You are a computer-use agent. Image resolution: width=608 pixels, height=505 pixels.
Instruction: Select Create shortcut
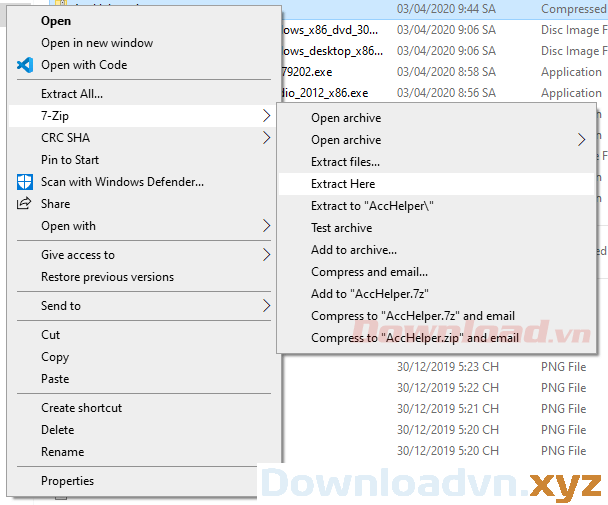81,408
